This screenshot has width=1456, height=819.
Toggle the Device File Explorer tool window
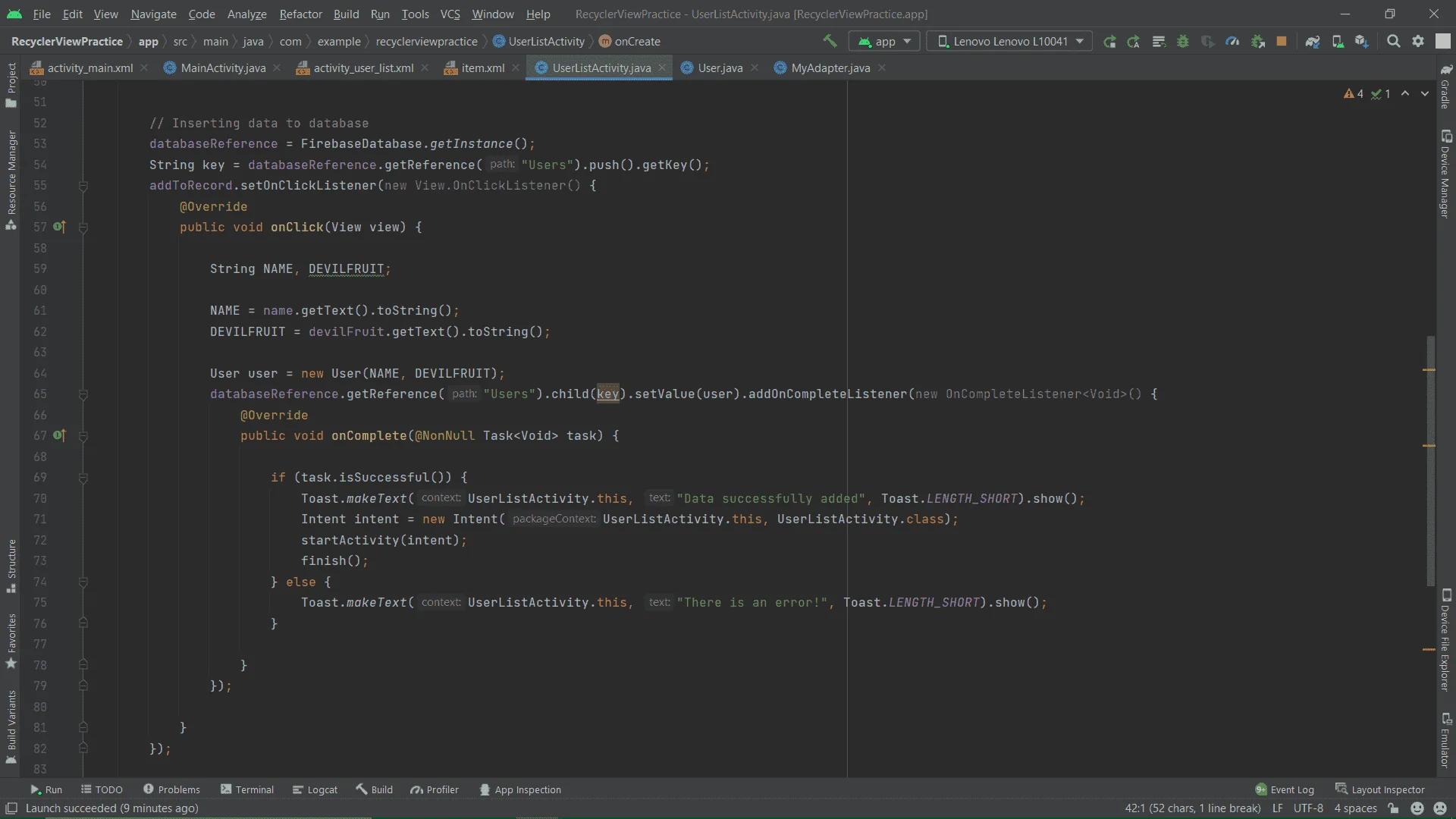[1445, 640]
